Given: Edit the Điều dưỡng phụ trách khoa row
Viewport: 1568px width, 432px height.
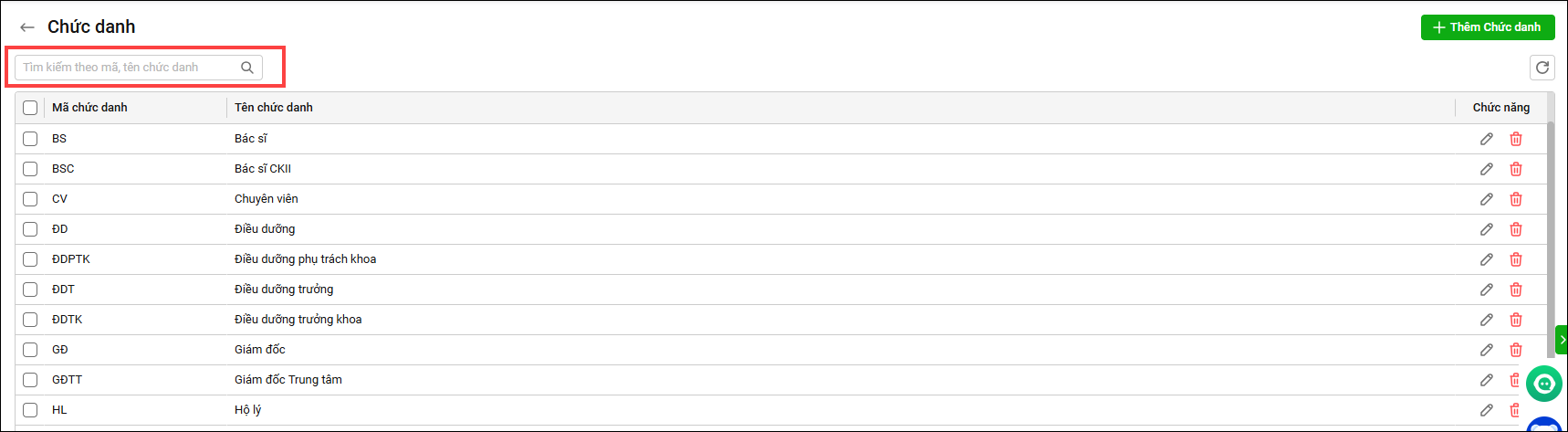Looking at the screenshot, I should pyautogui.click(x=1487, y=259).
